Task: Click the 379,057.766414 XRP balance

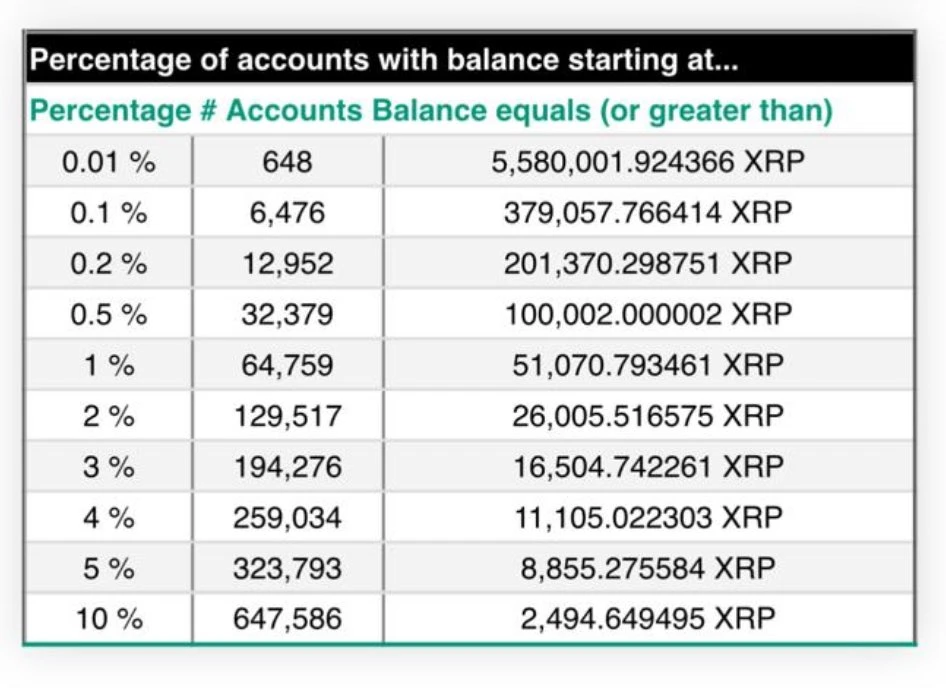Action: click(x=648, y=212)
